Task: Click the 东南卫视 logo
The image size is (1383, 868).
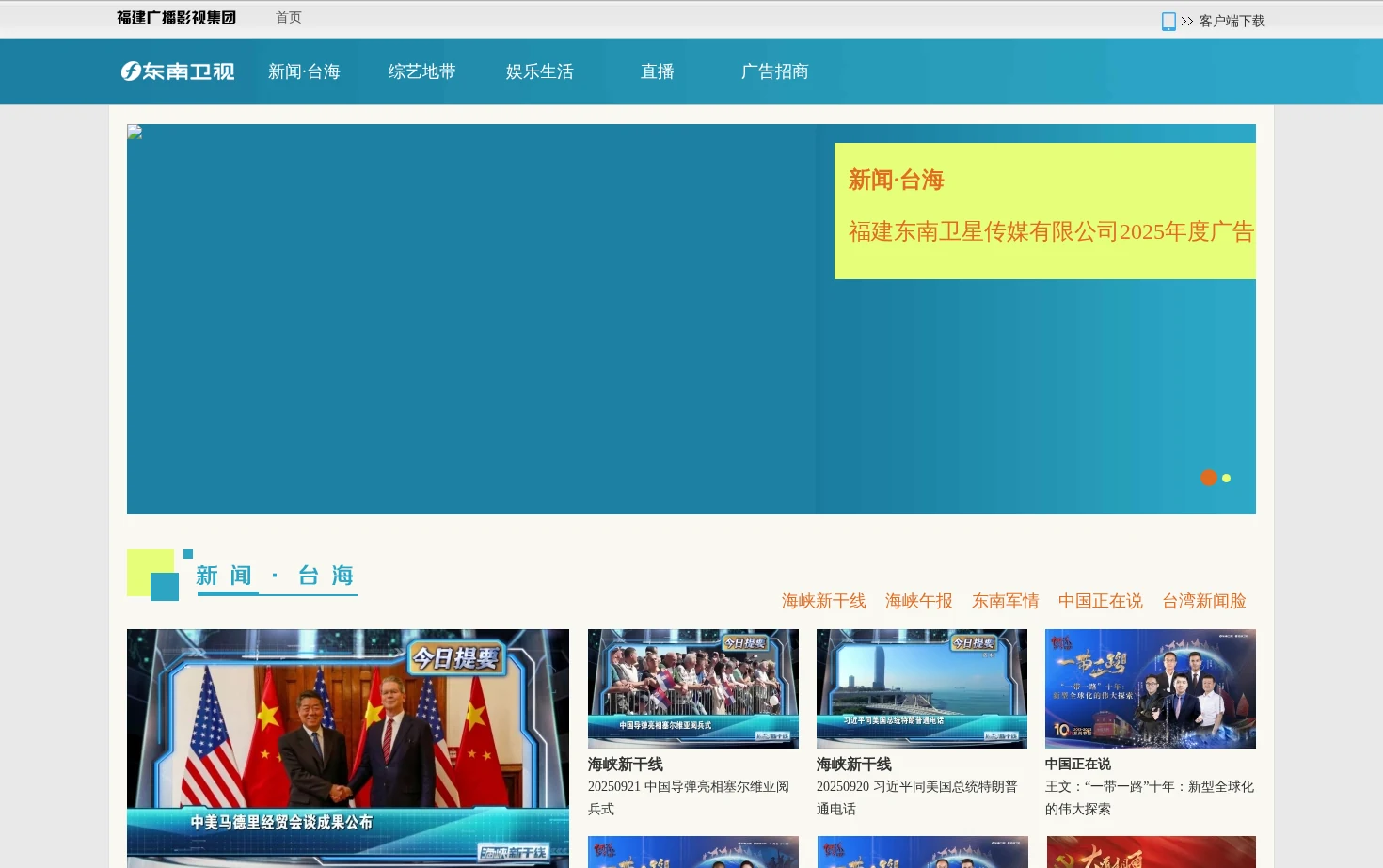Action: coord(178,71)
